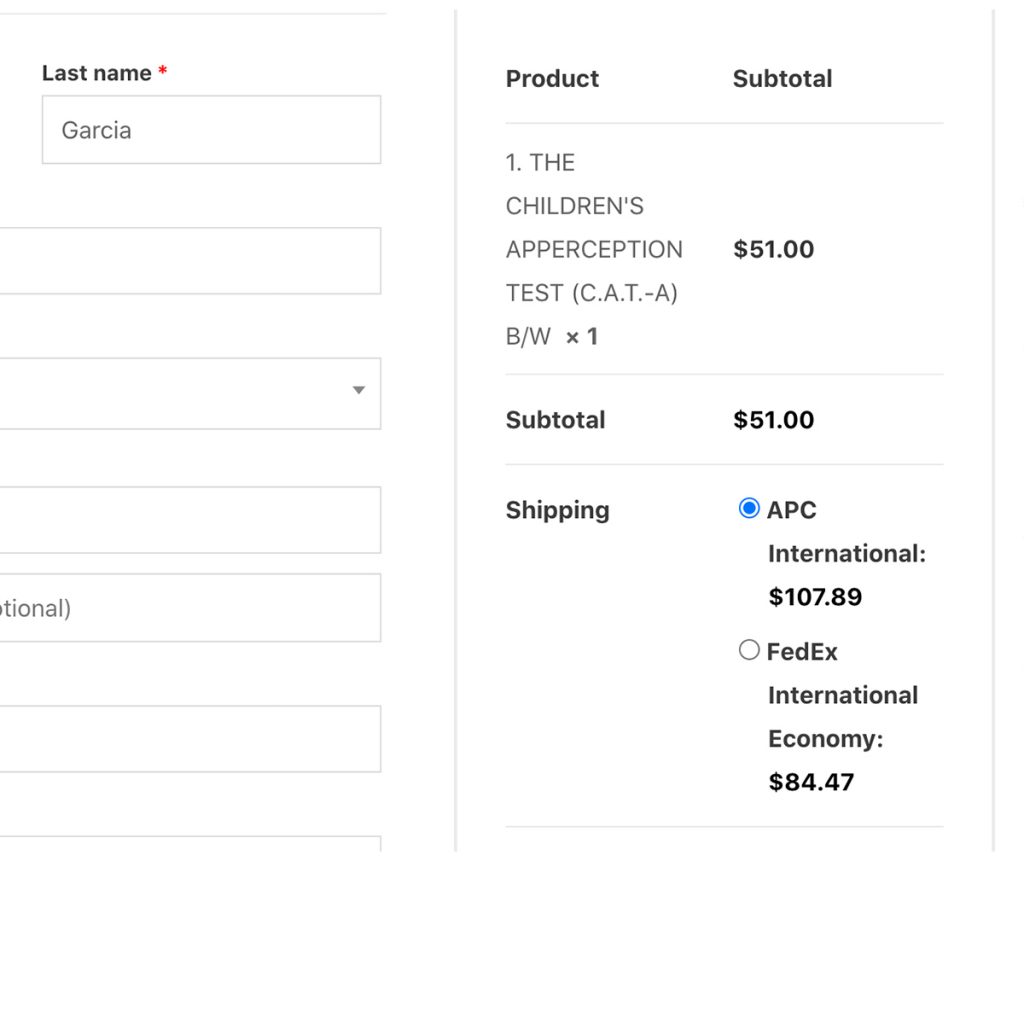Click the Last name label
The height and width of the screenshot is (1024, 1024).
(x=96, y=73)
